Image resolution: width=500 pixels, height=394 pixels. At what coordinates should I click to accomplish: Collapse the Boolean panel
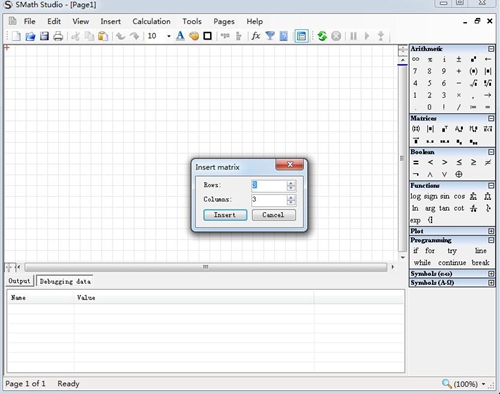(491, 152)
